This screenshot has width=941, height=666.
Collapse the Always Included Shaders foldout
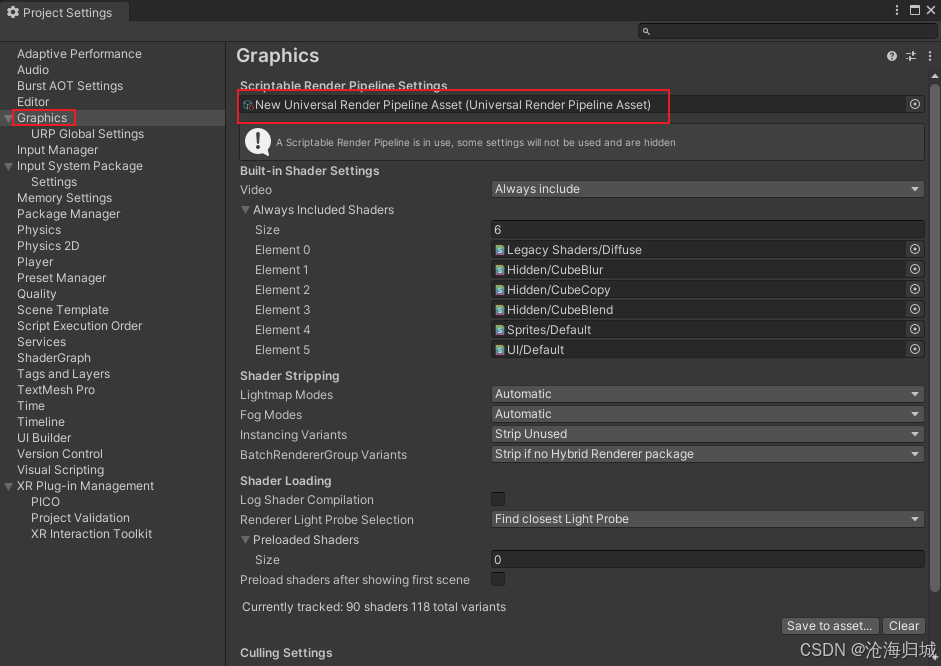click(245, 210)
